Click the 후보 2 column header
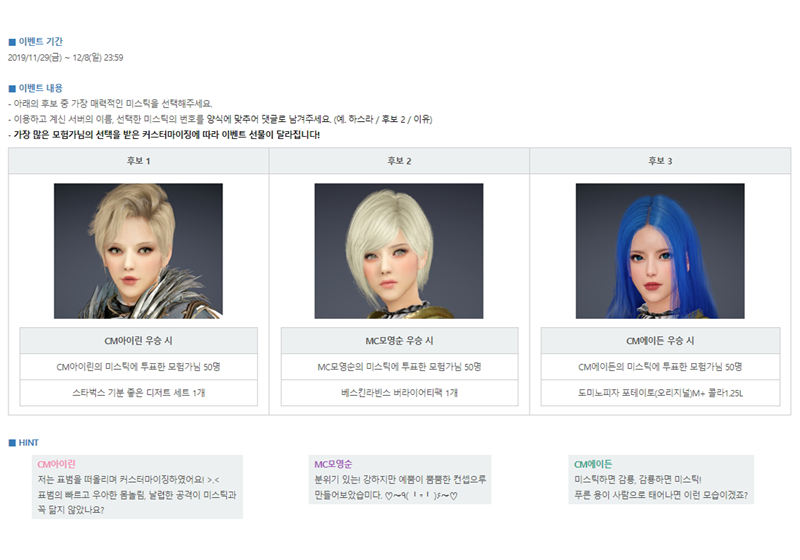 click(399, 161)
